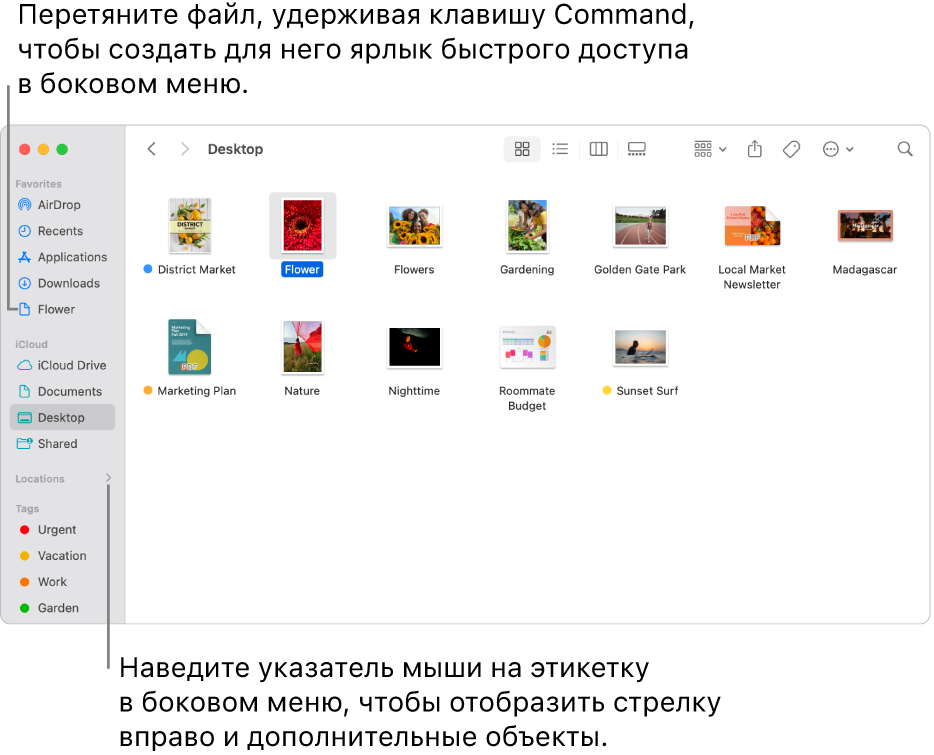Select Desktop in the sidebar
The width and height of the screenshot is (934, 755).
click(x=63, y=417)
